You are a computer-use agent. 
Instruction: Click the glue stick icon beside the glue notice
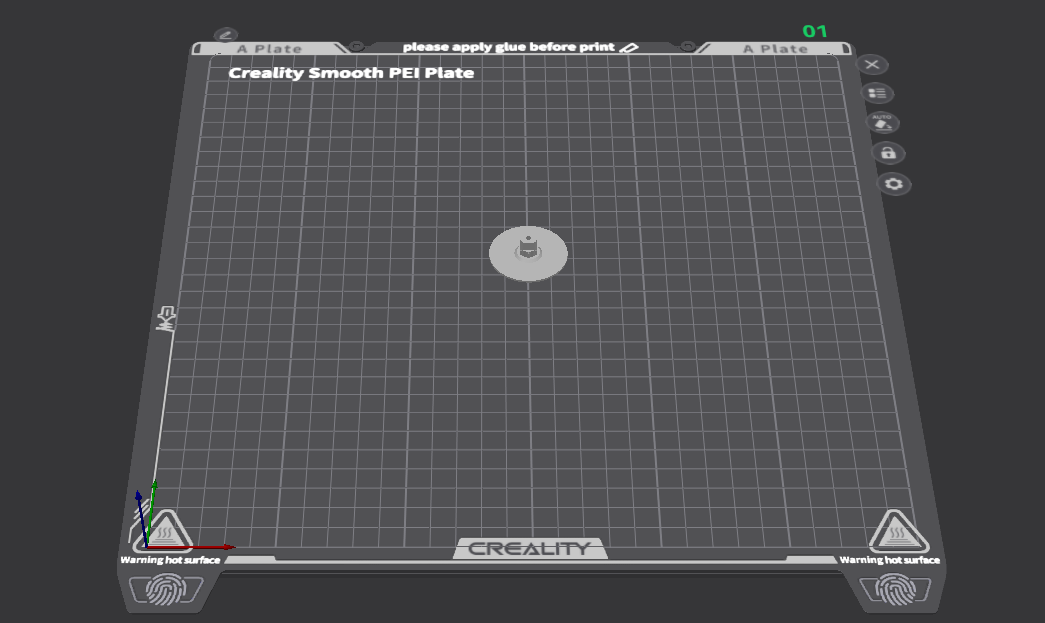point(628,47)
